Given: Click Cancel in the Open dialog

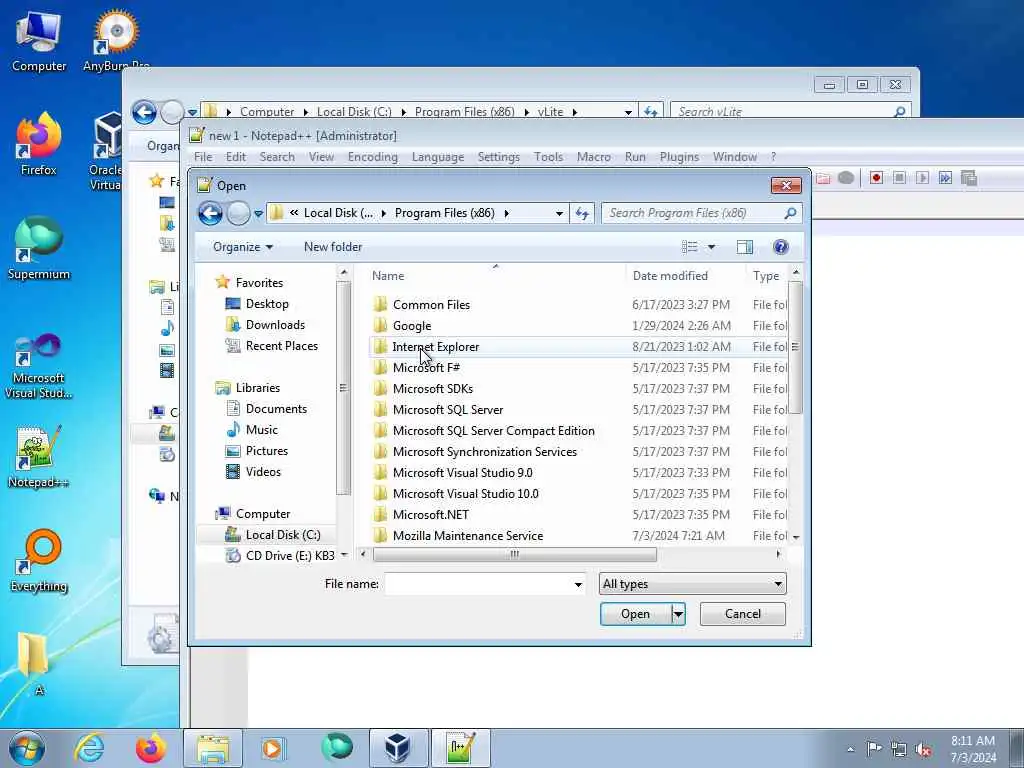Looking at the screenshot, I should (x=743, y=614).
